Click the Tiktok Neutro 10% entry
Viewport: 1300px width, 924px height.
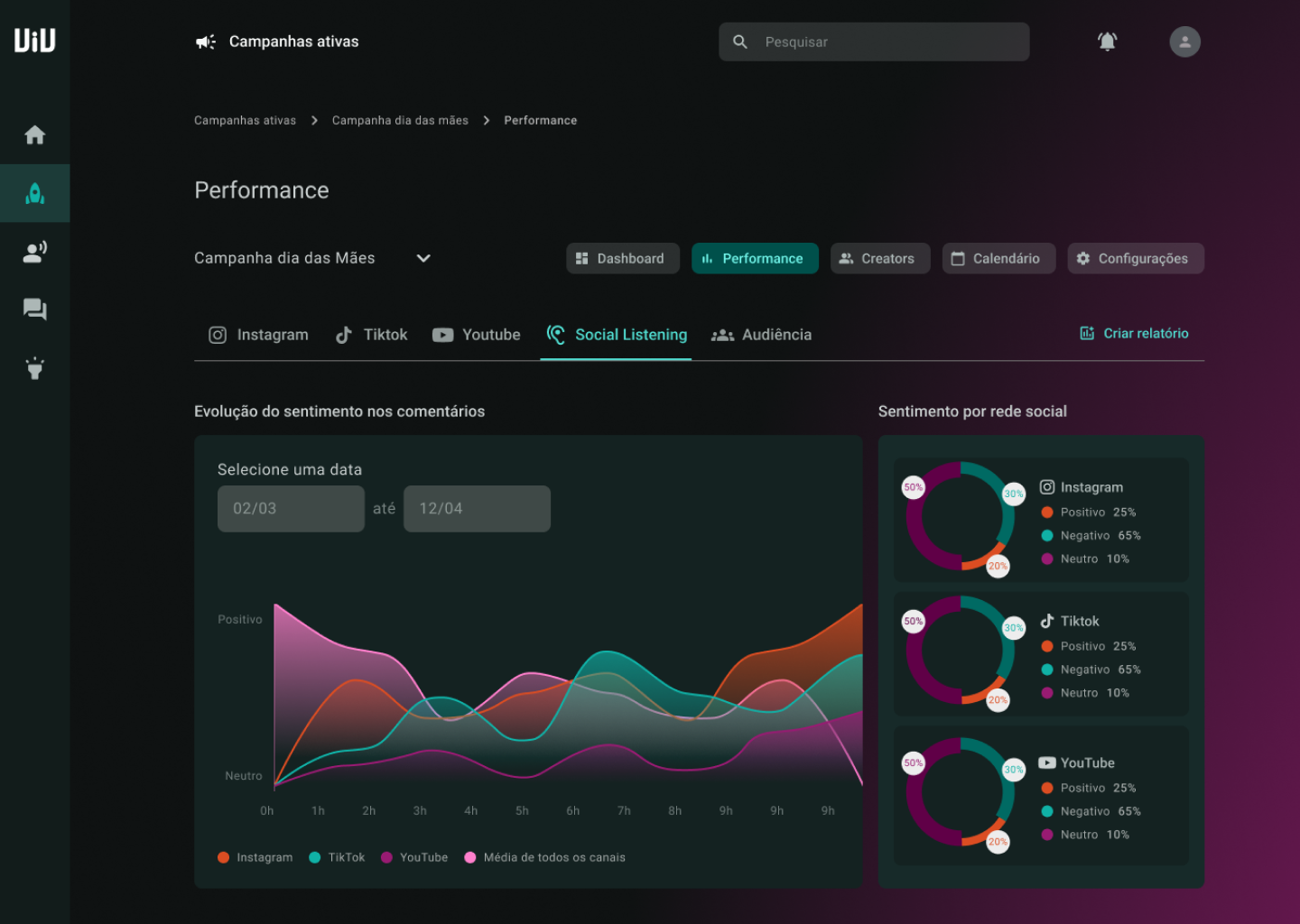coord(1085,693)
